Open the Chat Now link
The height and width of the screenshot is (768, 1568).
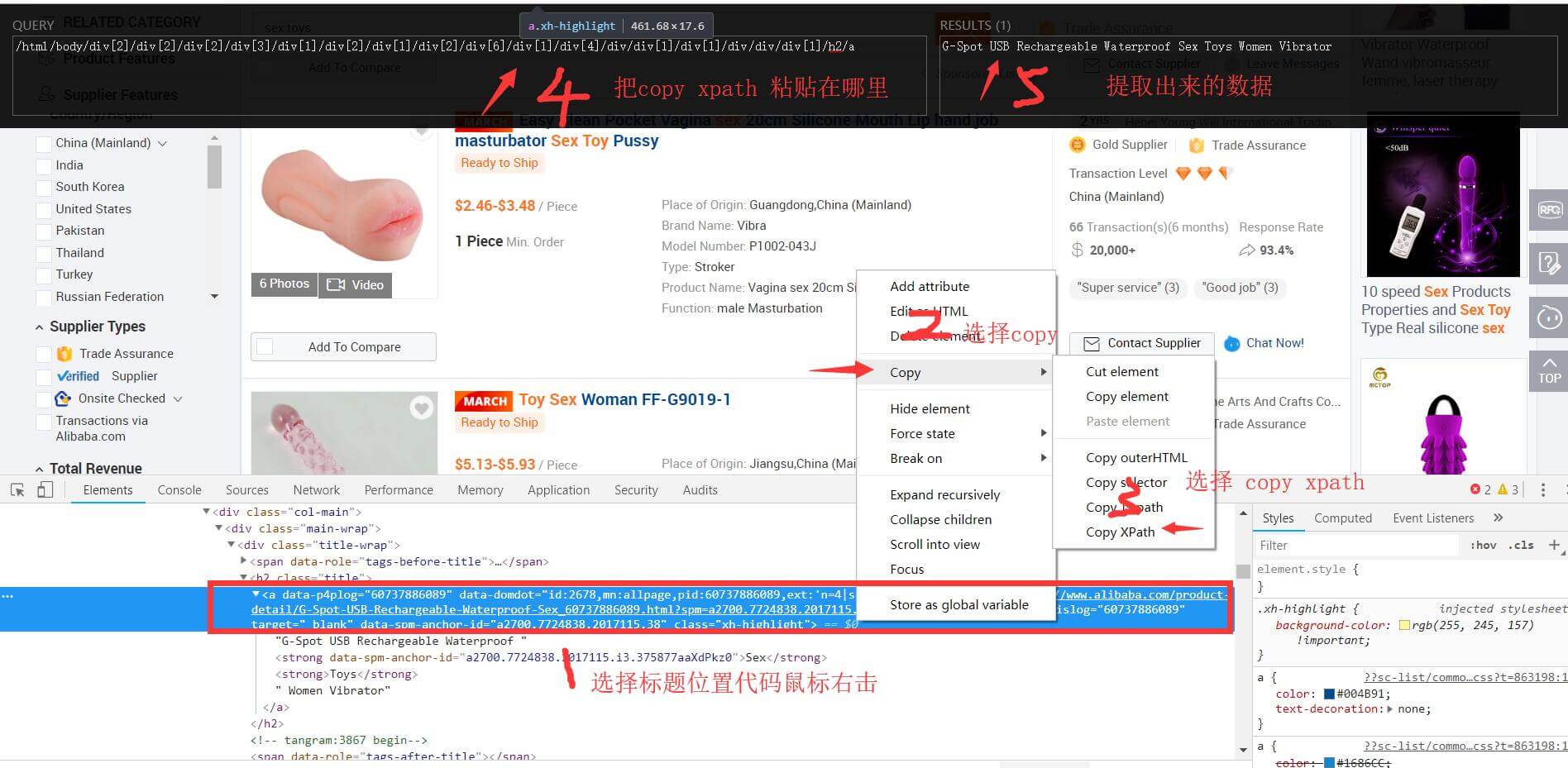(x=1274, y=343)
